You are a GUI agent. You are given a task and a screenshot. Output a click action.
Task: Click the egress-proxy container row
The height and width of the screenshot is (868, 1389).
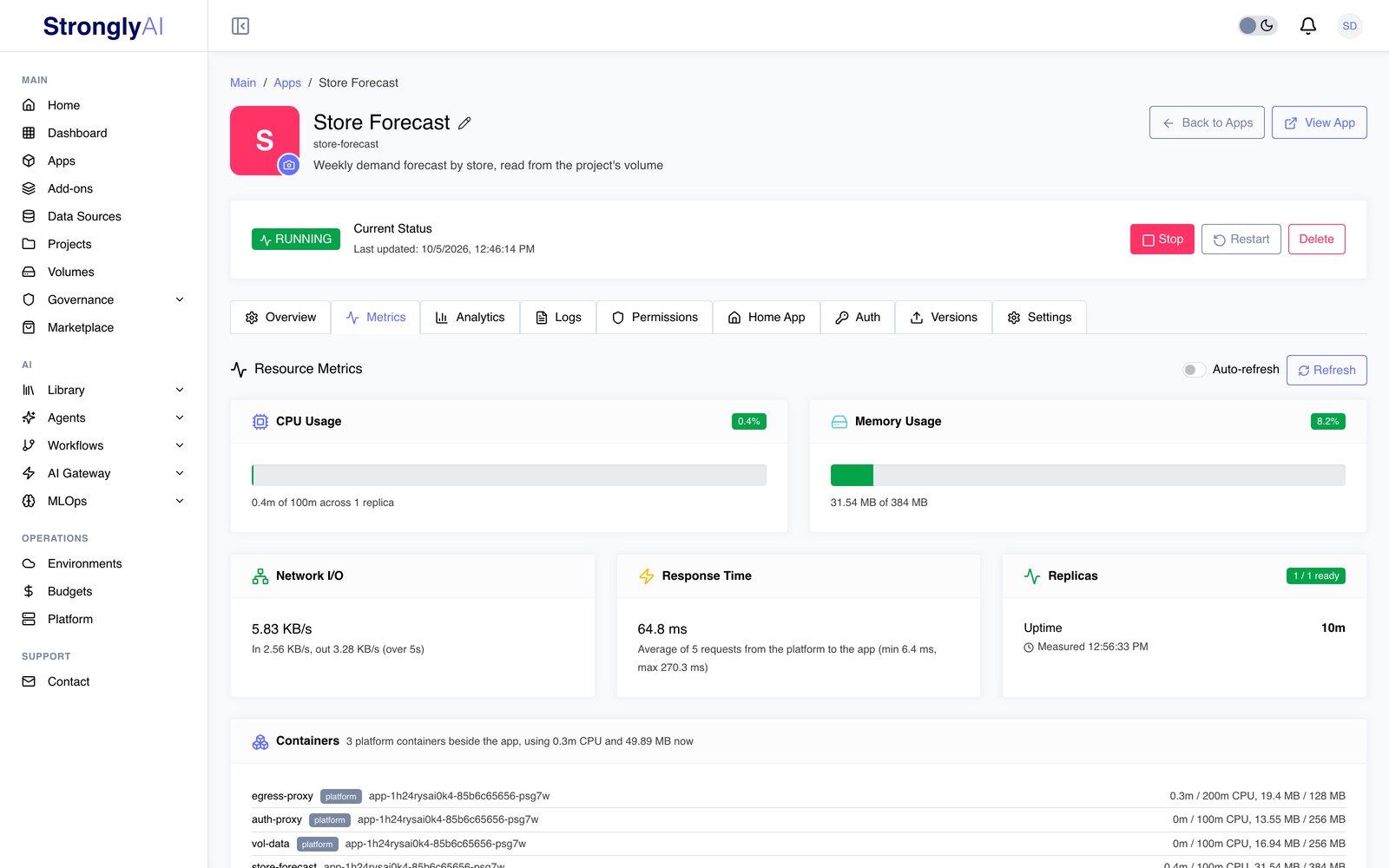coord(799,796)
